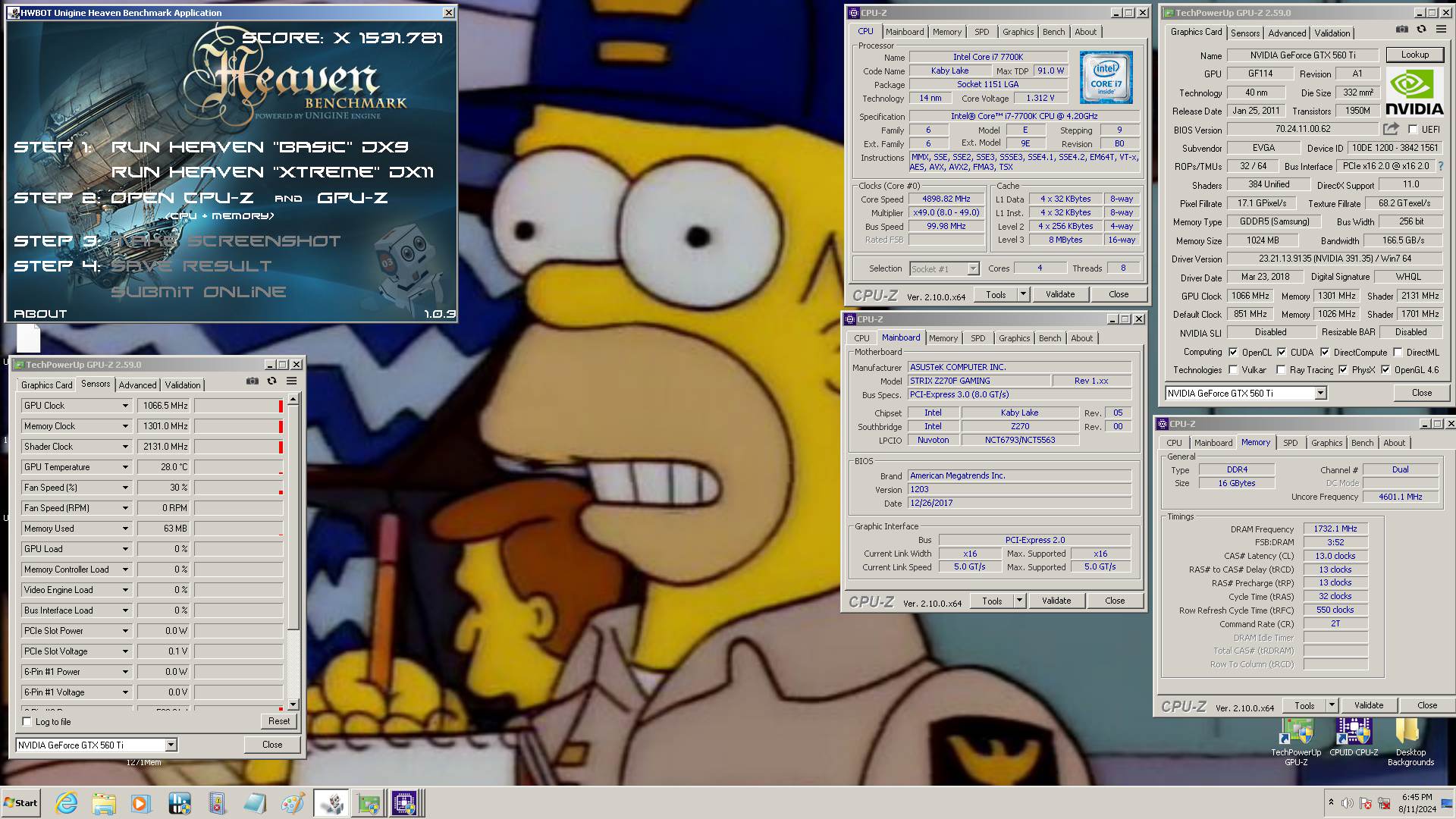Click sensors list scrollbar thumb
Viewport: 1456px width, 819px height.
293,517
